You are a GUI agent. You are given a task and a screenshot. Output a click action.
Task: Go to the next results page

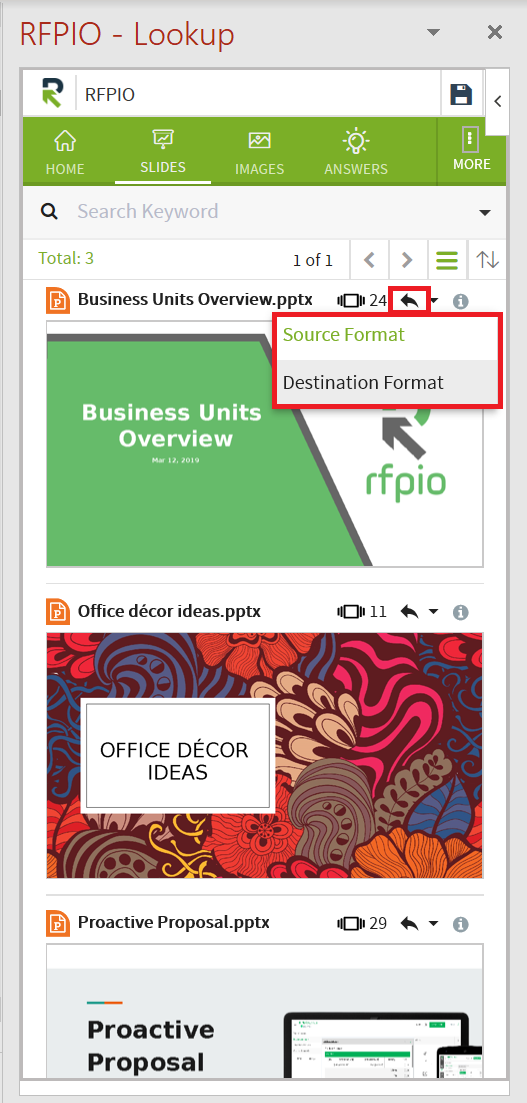click(x=407, y=260)
